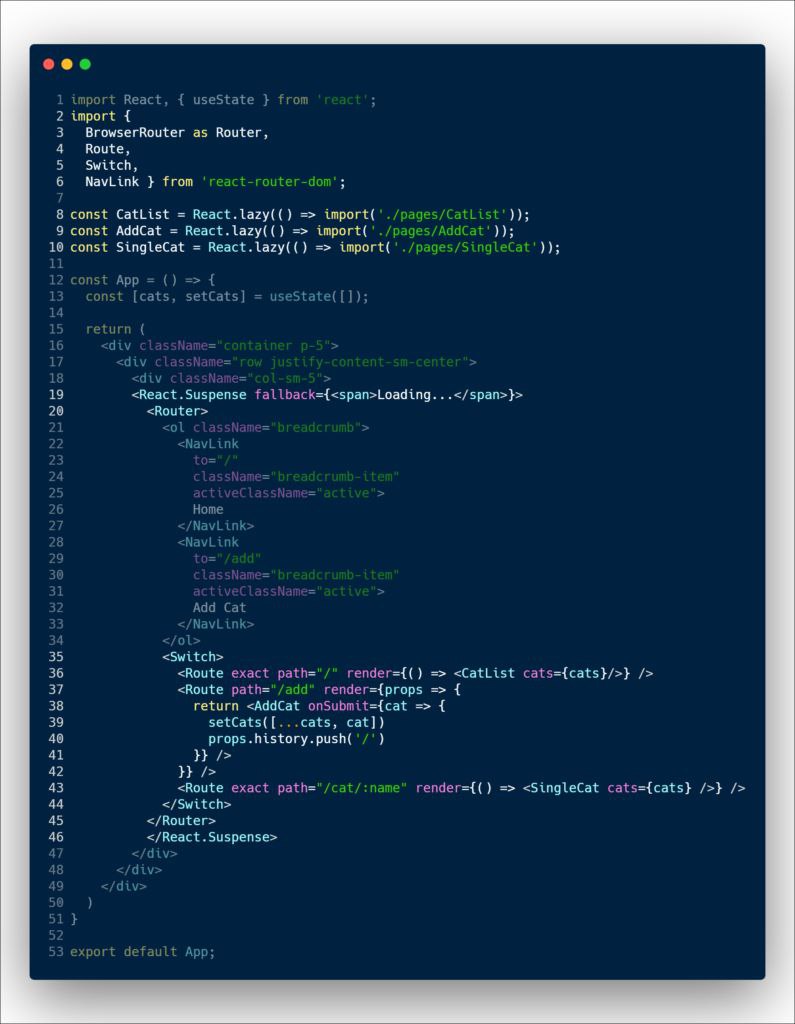Click the "const CatList = React.lazy" line
The image size is (795, 1024).
[x=300, y=214]
